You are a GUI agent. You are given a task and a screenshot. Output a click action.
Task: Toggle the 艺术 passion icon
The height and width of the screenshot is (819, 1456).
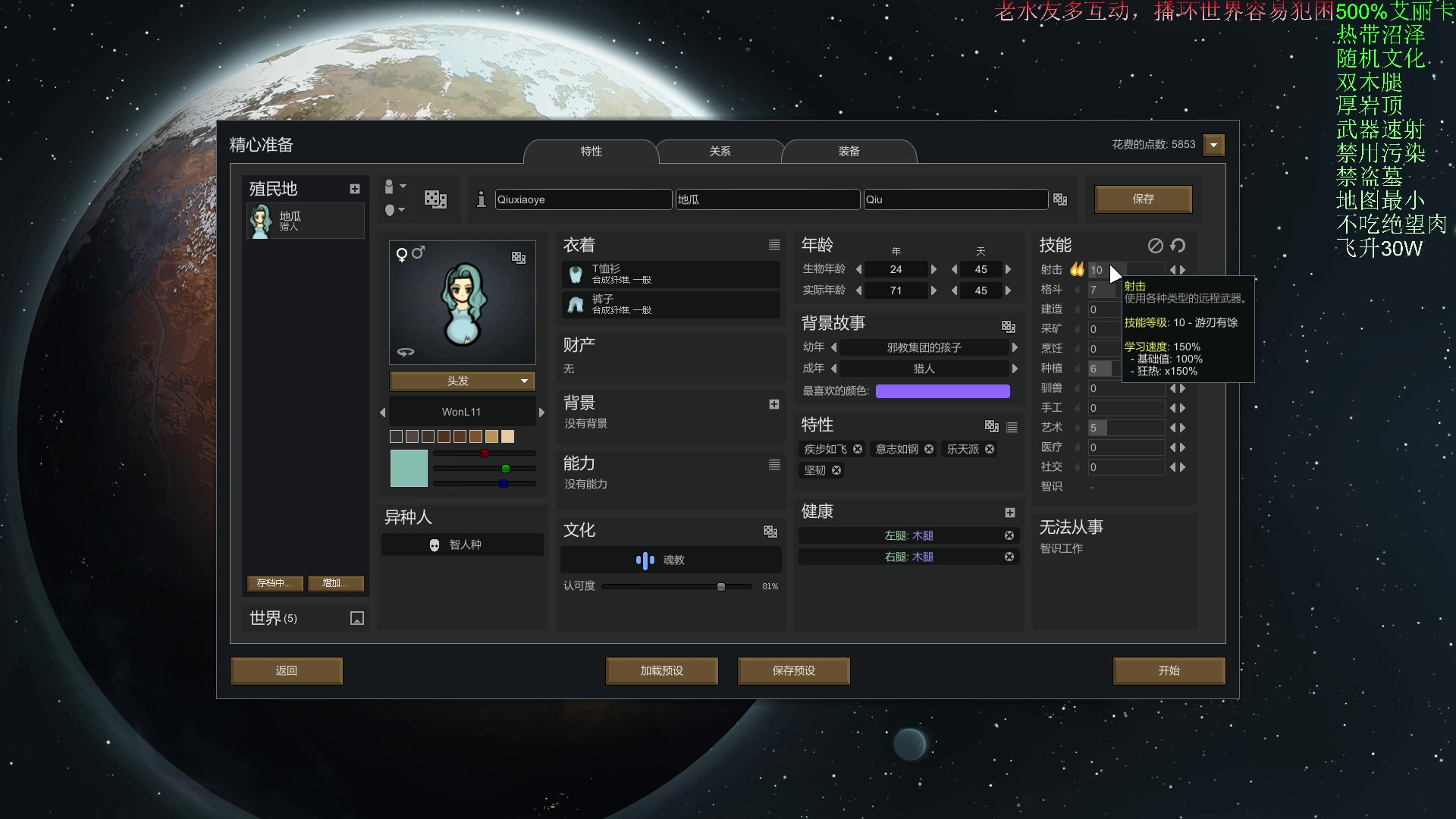pyautogui.click(x=1077, y=428)
